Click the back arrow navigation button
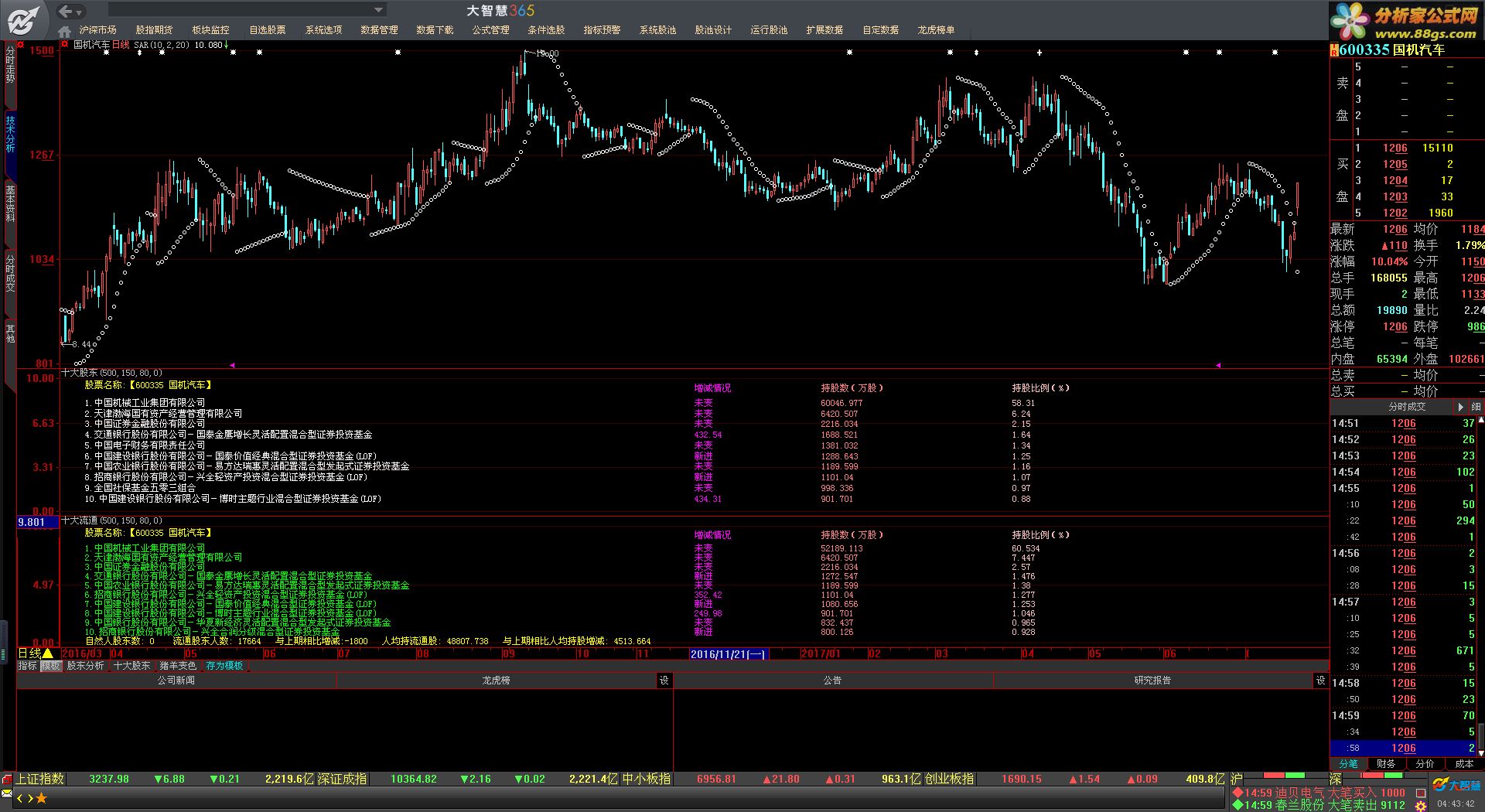Screen dimensions: 1485x812 (65, 11)
